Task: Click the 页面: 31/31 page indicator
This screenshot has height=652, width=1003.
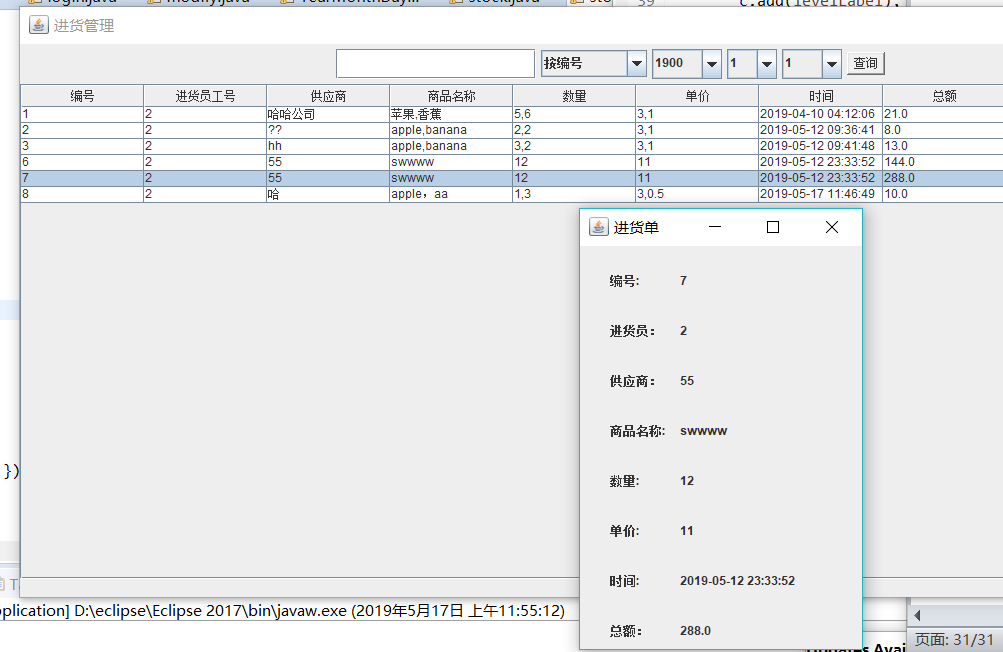Action: (954, 640)
